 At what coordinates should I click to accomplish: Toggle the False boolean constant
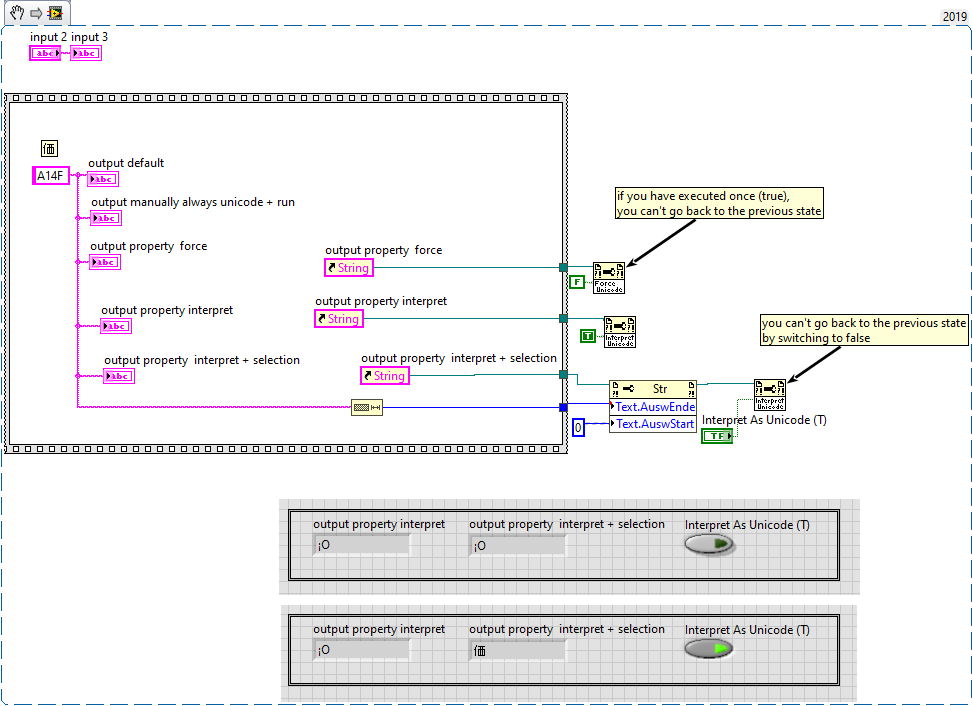(576, 282)
